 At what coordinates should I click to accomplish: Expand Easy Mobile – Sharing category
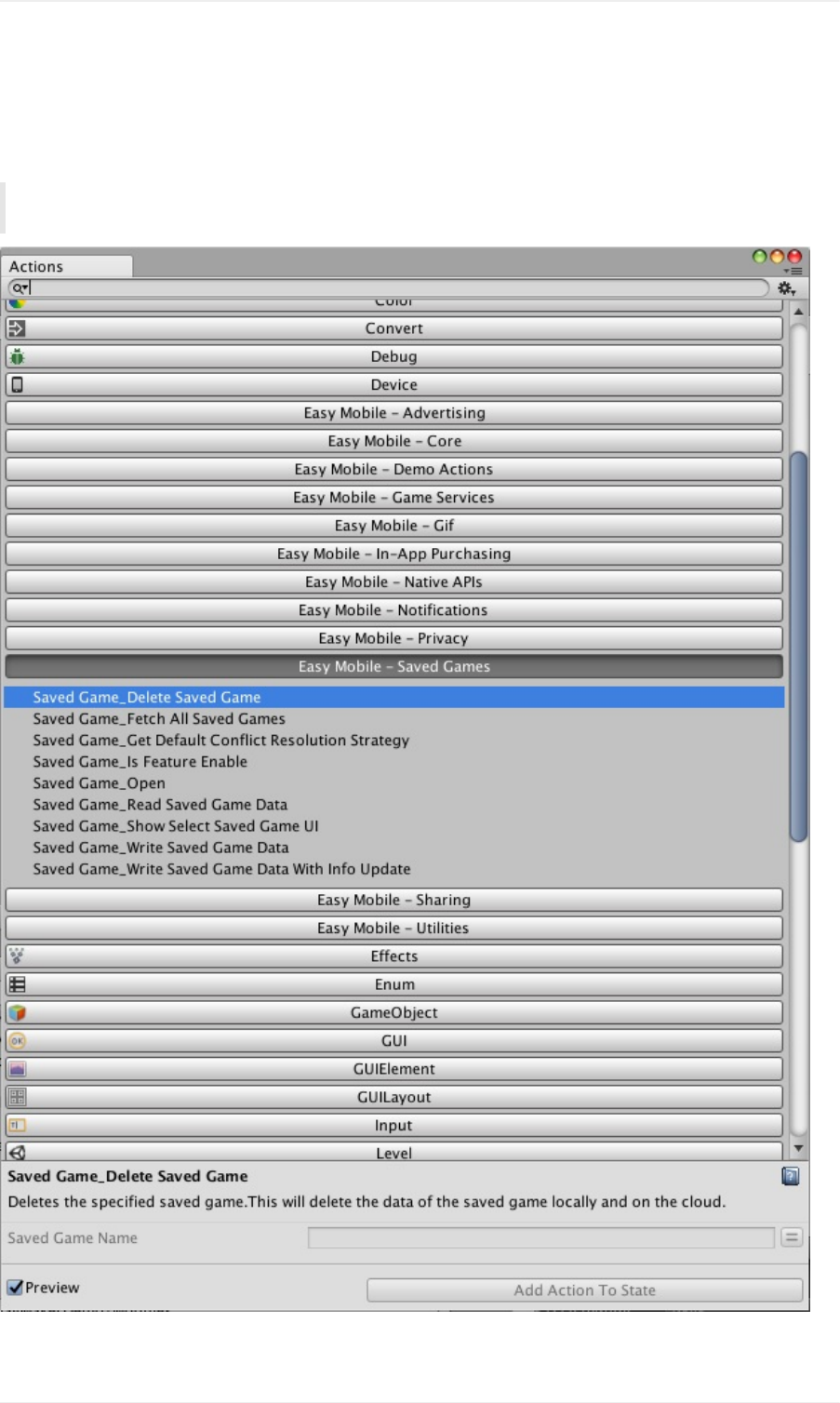point(393,900)
